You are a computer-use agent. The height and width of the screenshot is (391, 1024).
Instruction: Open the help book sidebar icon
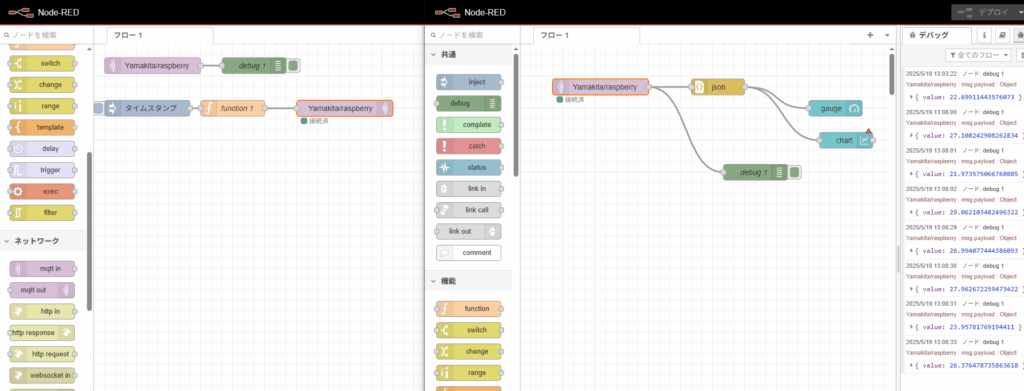click(x=1002, y=35)
